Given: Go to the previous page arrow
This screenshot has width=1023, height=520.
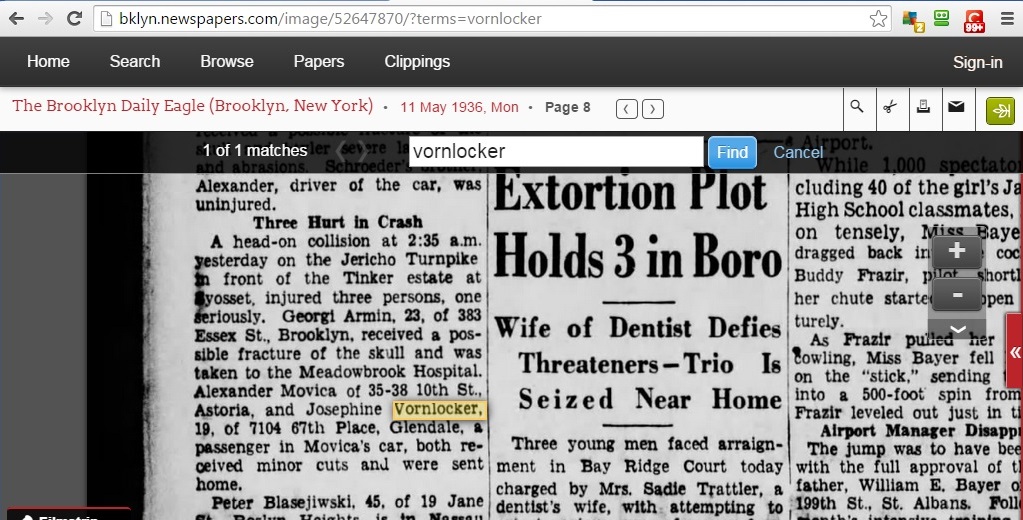Looking at the screenshot, I should tap(626, 108).
